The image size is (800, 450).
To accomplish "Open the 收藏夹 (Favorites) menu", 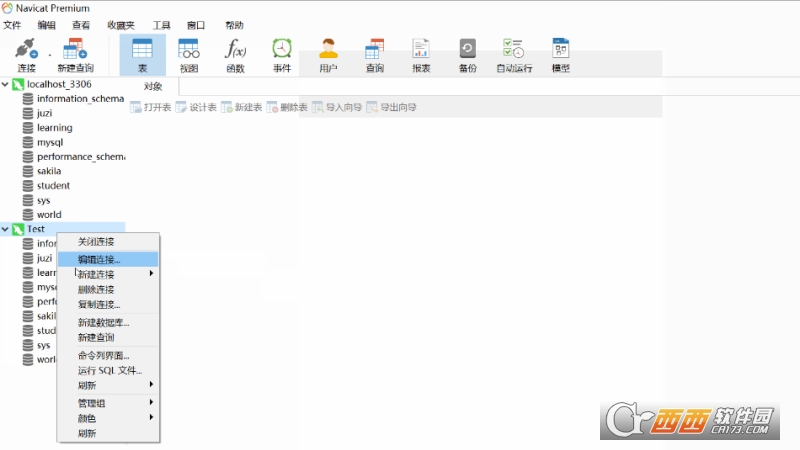I will pos(121,25).
